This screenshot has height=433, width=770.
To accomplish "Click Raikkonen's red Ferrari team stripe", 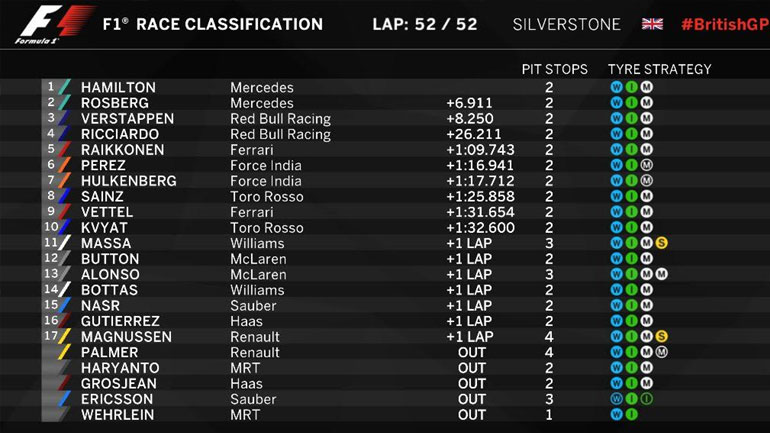I will click(x=66, y=150).
